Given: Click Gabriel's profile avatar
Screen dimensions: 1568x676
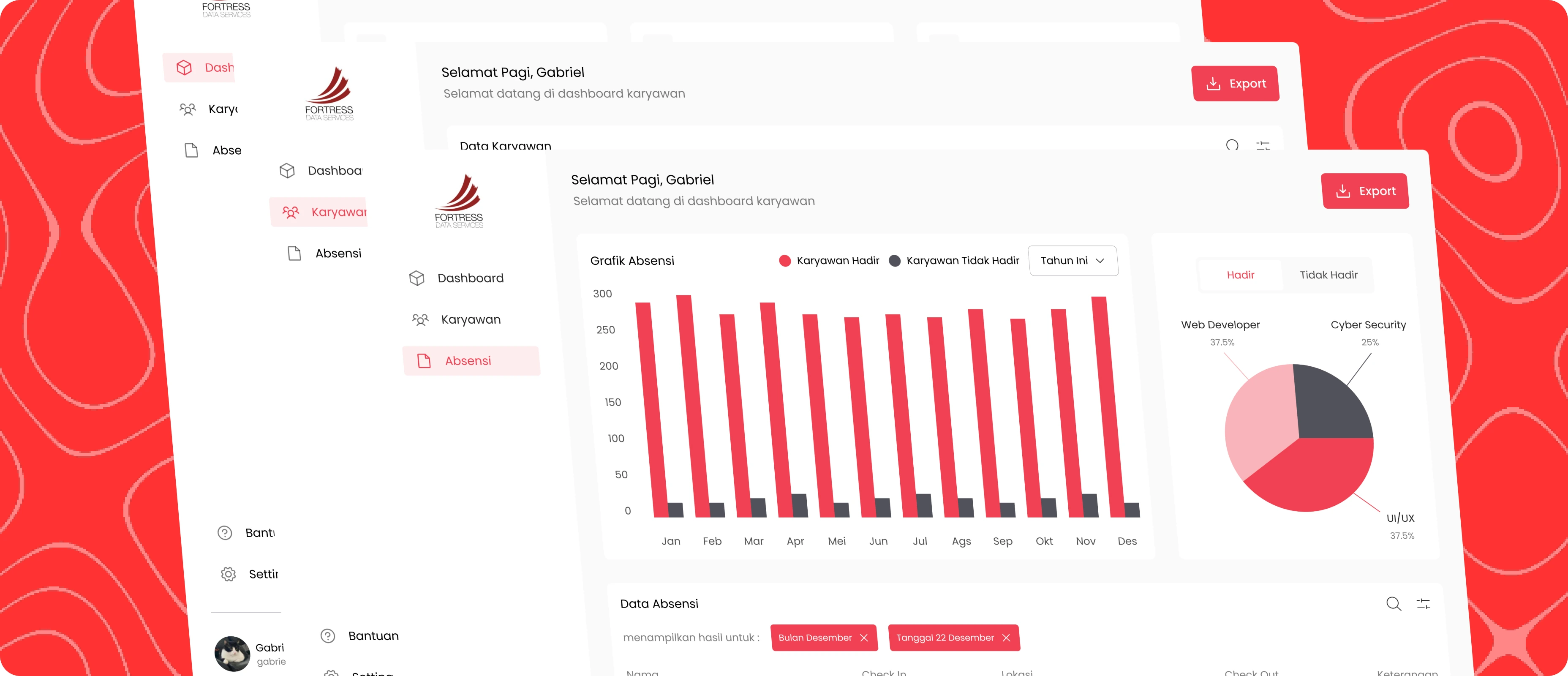Looking at the screenshot, I should click(x=232, y=654).
